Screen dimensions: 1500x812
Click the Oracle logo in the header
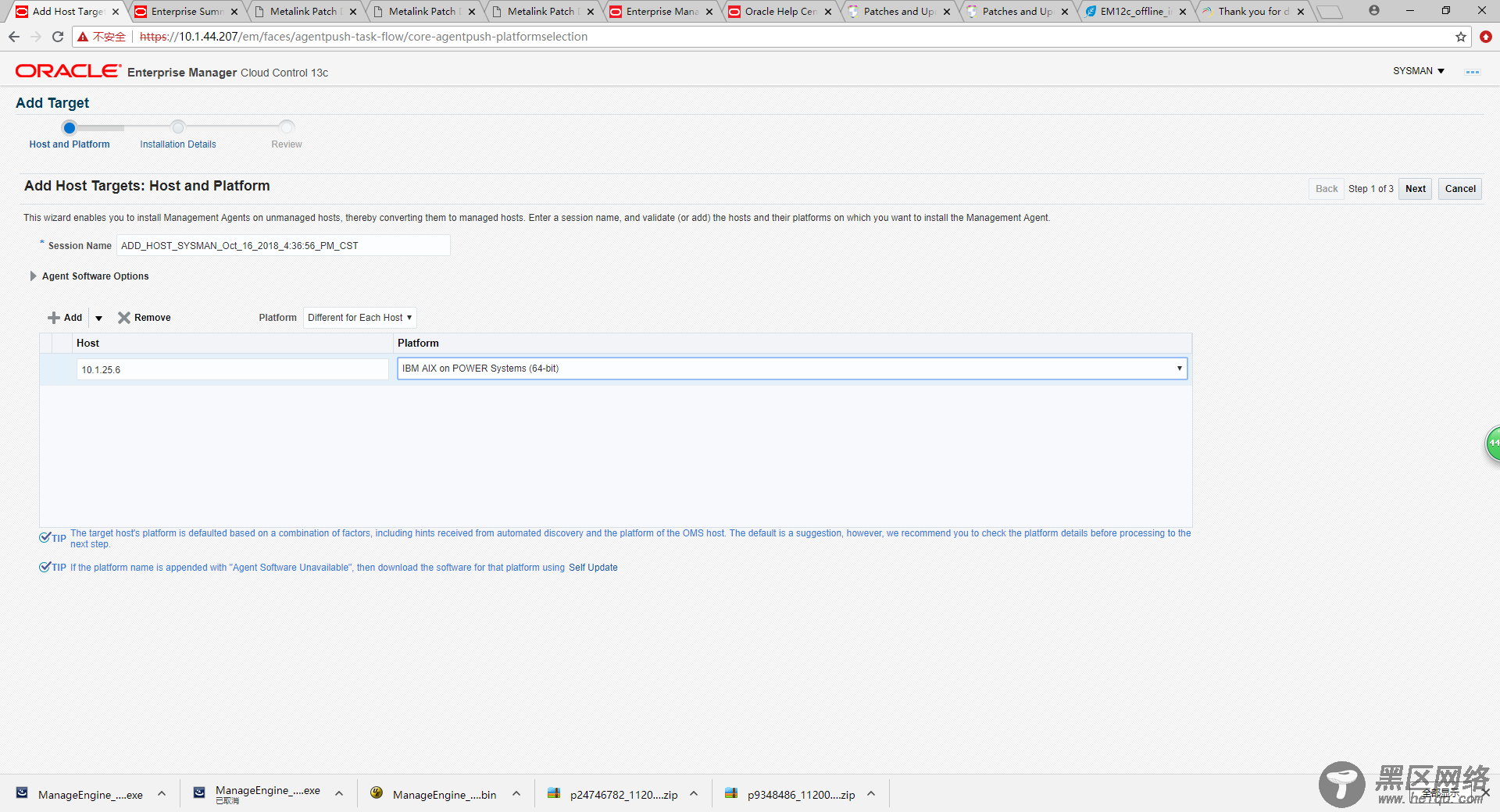tap(68, 71)
